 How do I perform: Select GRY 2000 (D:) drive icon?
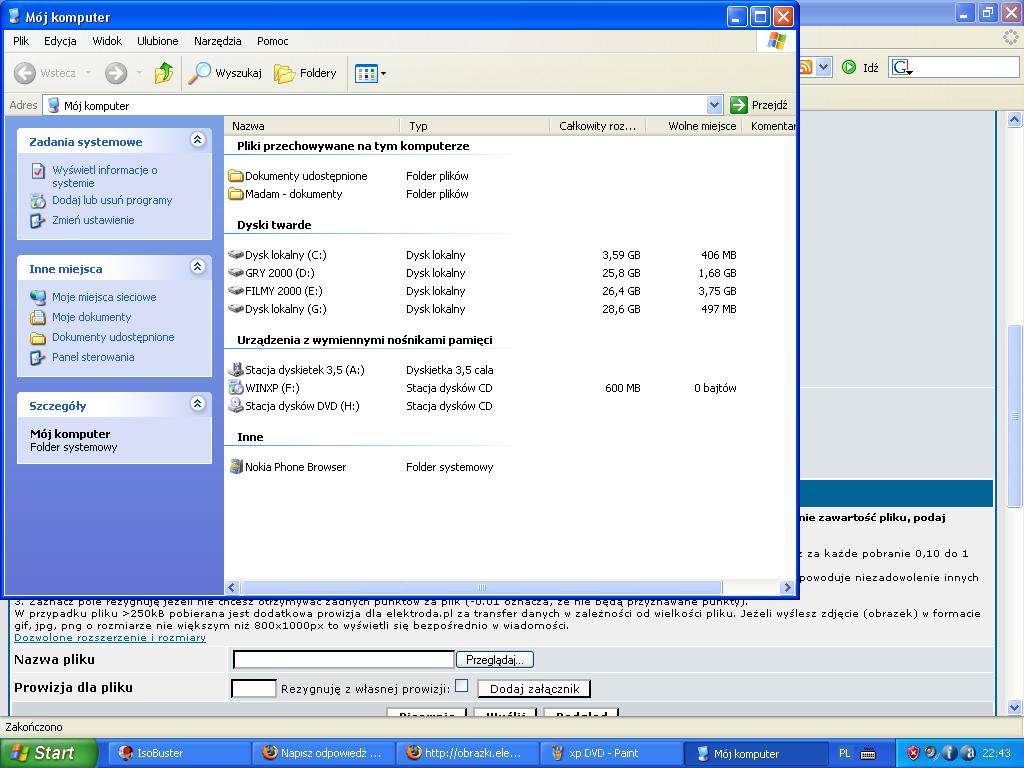236,273
